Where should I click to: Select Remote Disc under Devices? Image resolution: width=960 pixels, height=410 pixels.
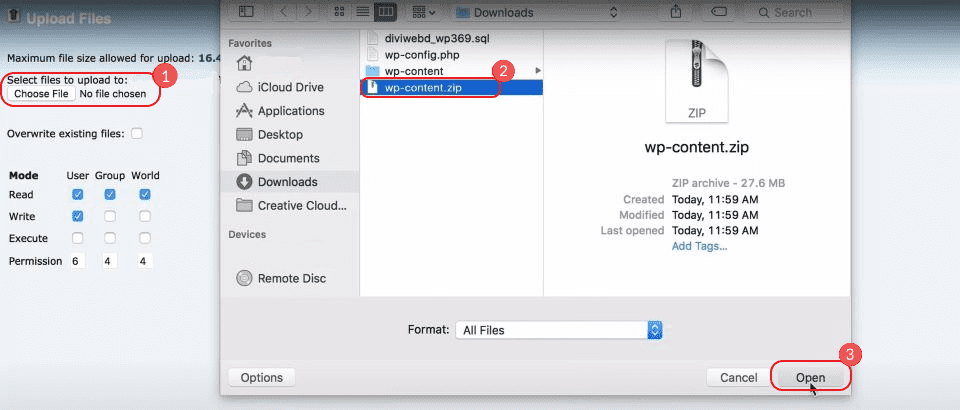click(290, 278)
